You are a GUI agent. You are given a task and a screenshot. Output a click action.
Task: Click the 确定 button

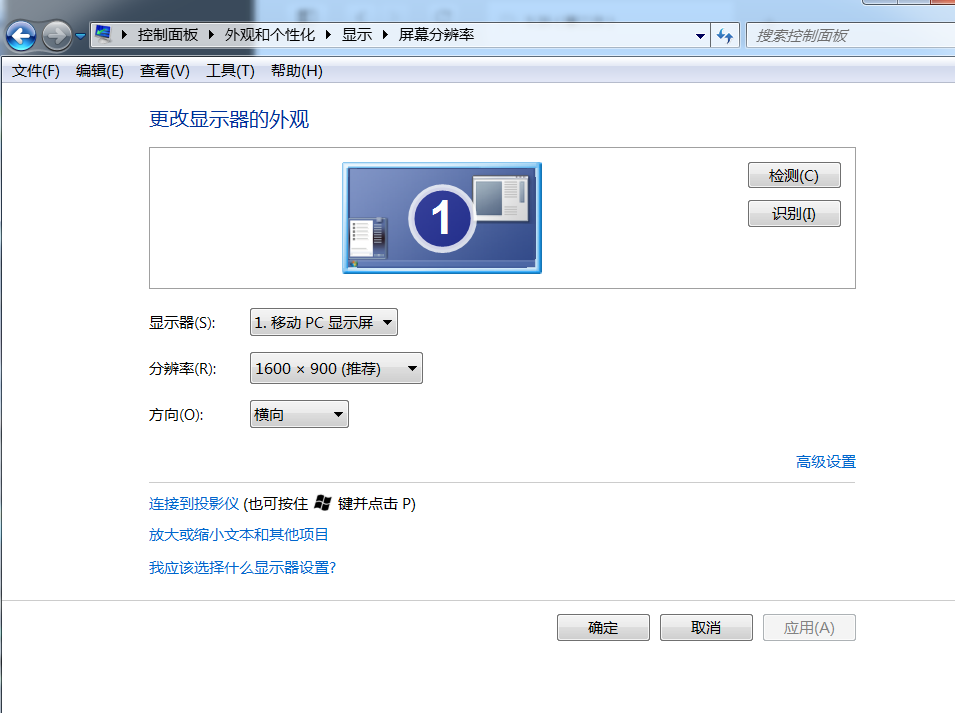603,627
